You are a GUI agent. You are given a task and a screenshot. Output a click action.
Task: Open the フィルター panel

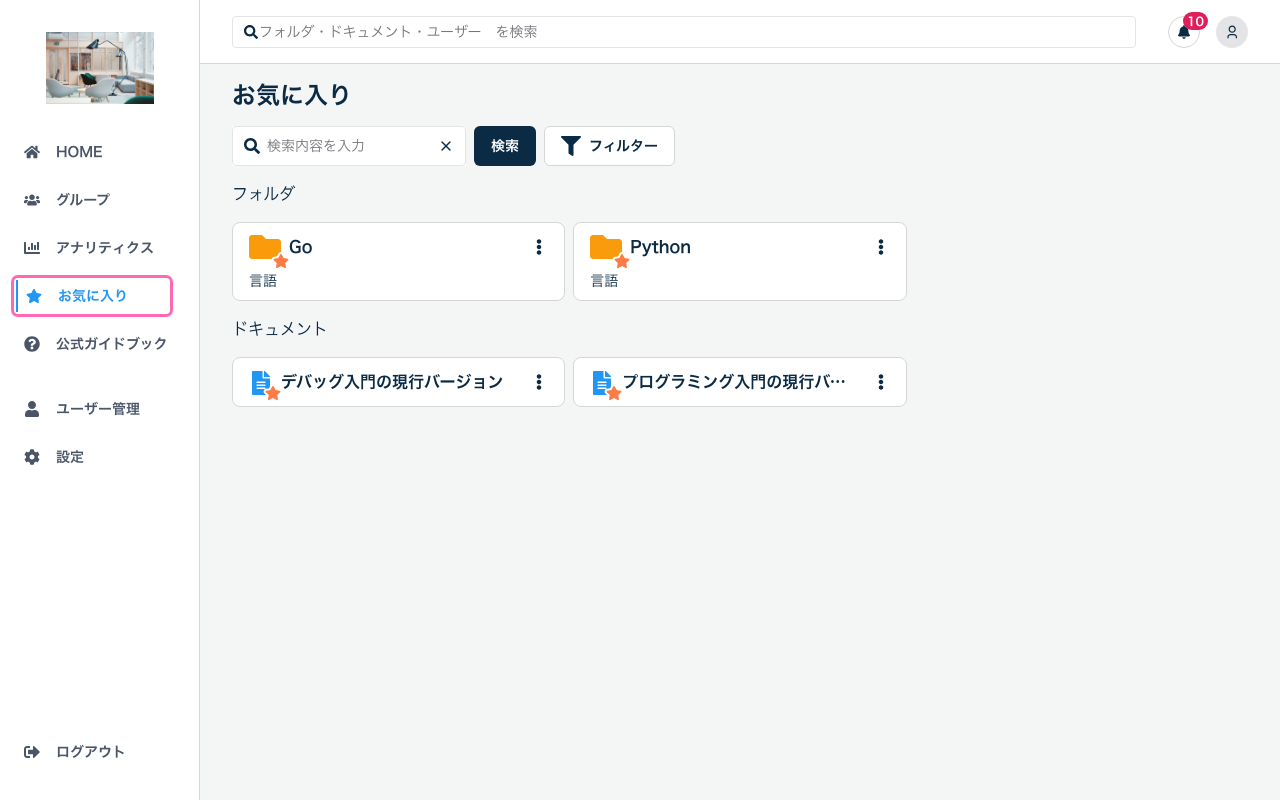609,146
